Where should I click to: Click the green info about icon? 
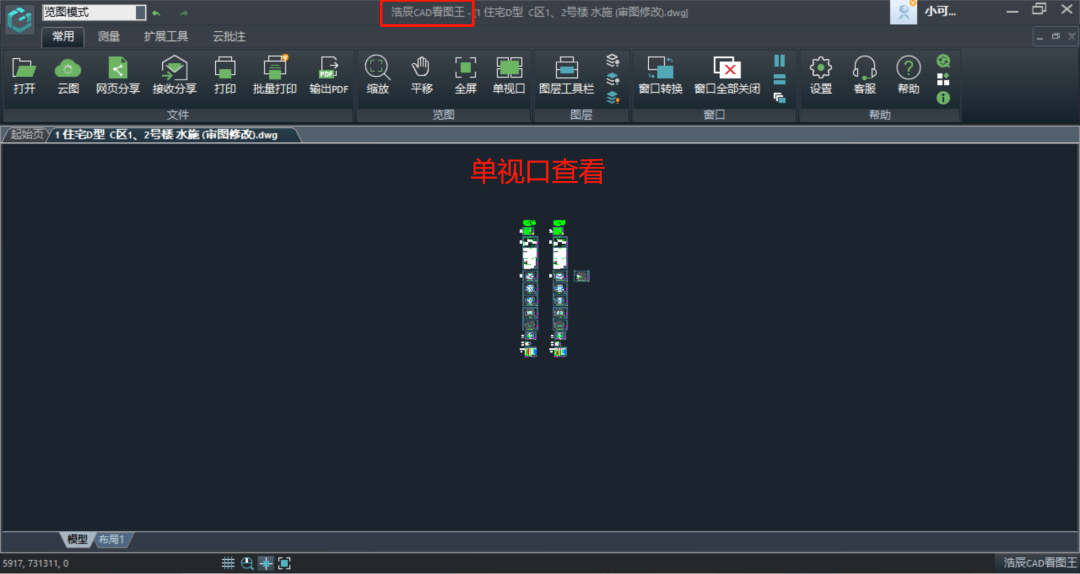pyautogui.click(x=943, y=98)
